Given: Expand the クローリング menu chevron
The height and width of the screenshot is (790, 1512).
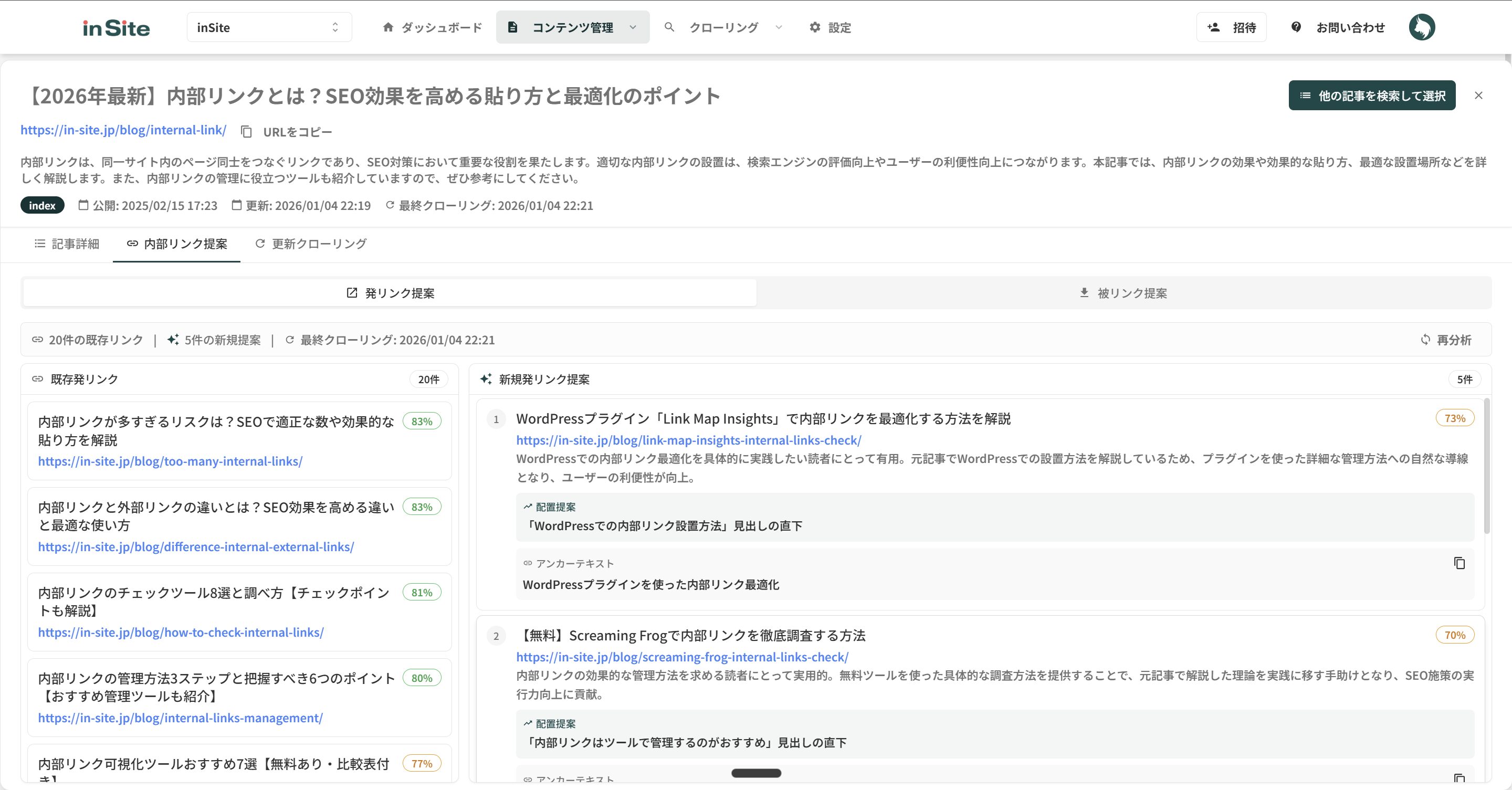Looking at the screenshot, I should point(779,27).
